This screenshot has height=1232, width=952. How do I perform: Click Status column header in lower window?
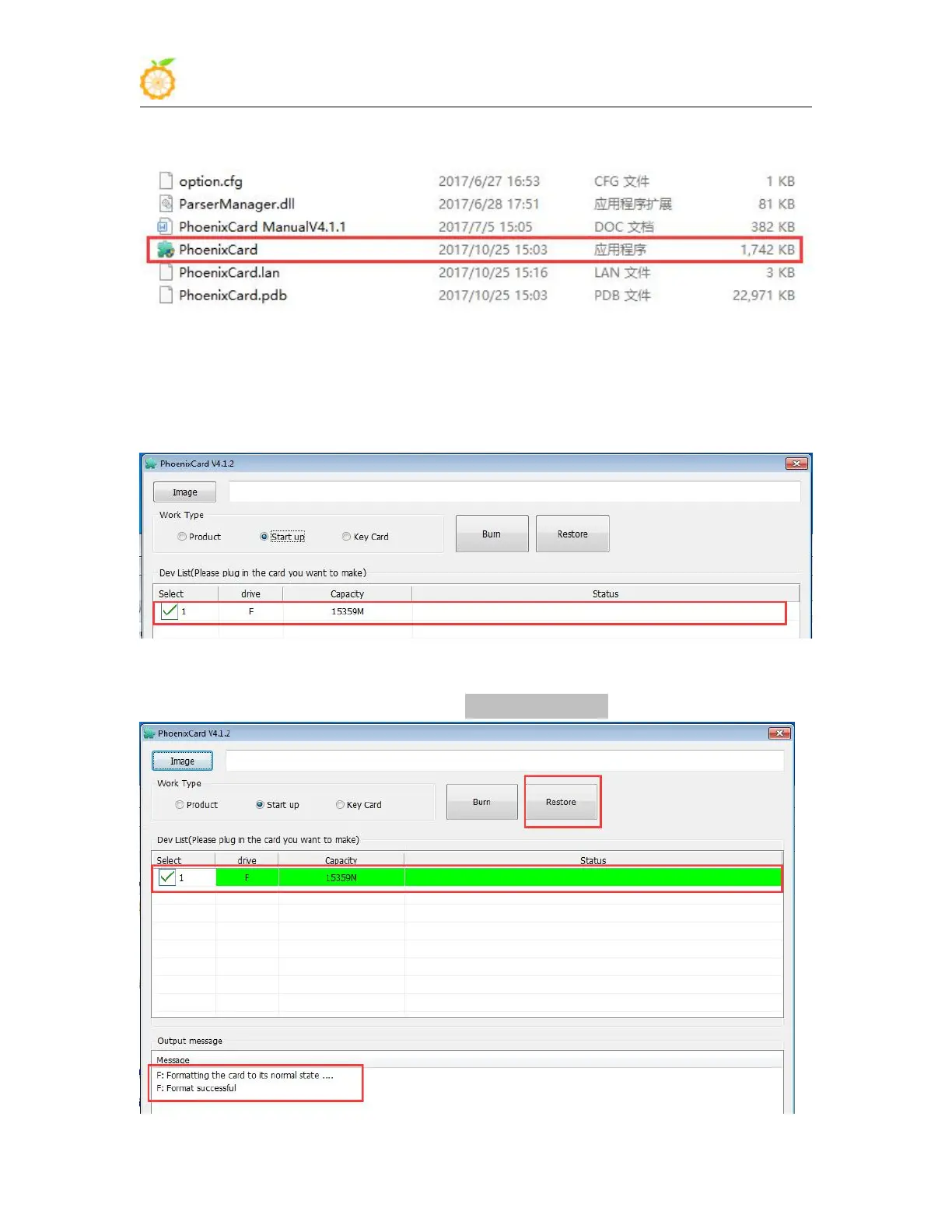(593, 860)
